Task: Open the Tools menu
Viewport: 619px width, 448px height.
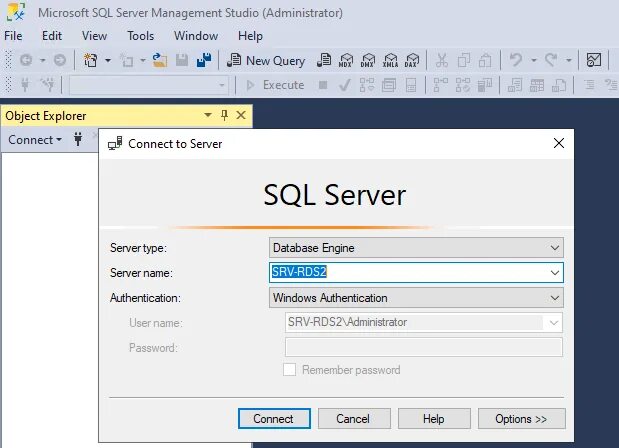Action: point(141,36)
